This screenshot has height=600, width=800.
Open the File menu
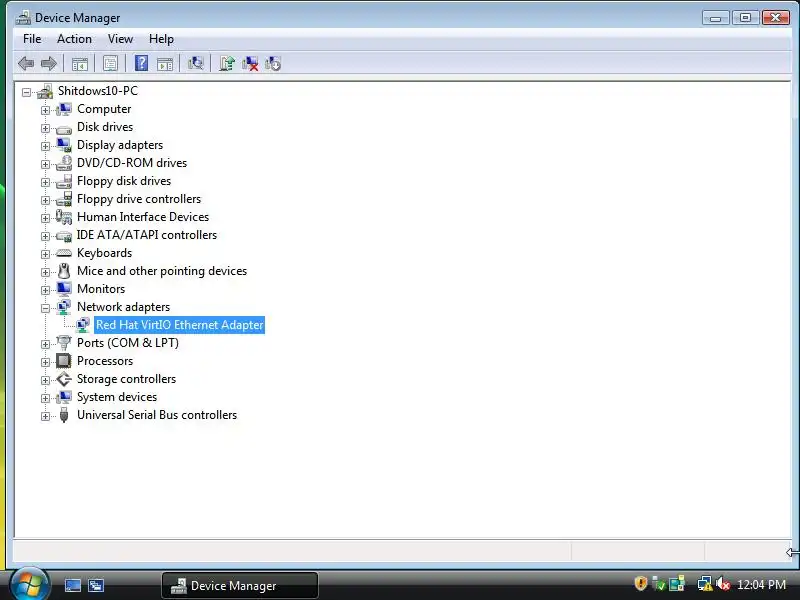coord(32,39)
